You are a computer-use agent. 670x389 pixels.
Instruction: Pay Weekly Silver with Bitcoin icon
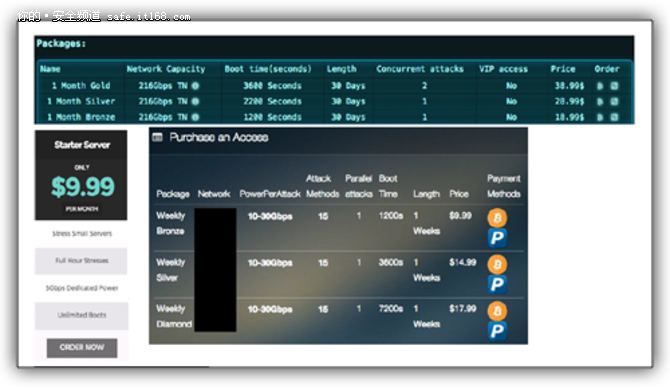pyautogui.click(x=497, y=264)
